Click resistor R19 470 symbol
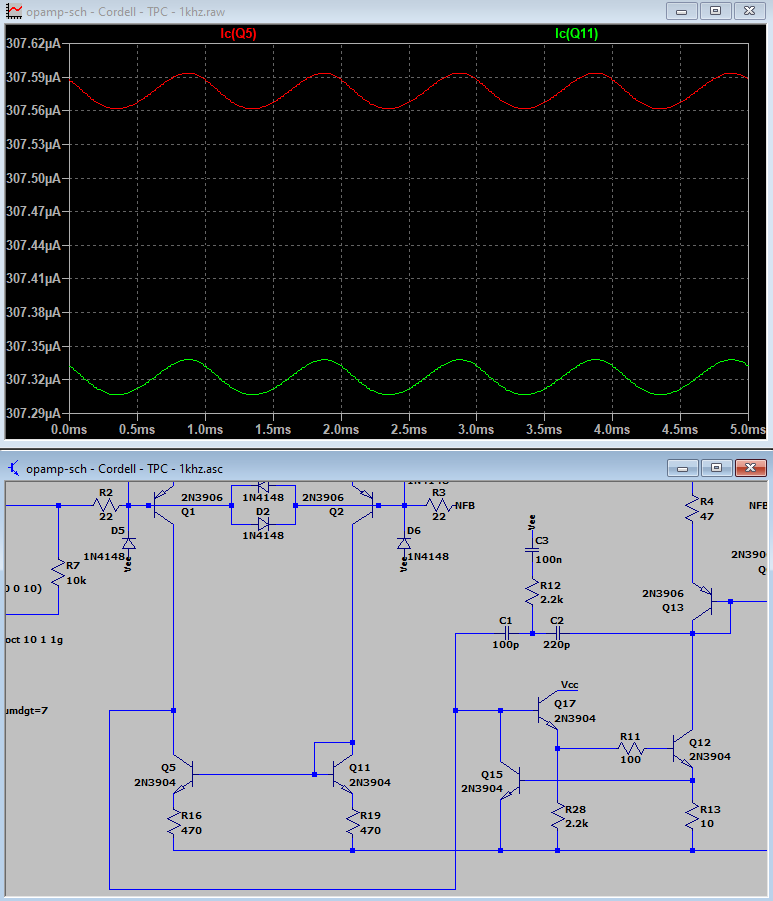This screenshot has height=901, width=773. pos(352,822)
